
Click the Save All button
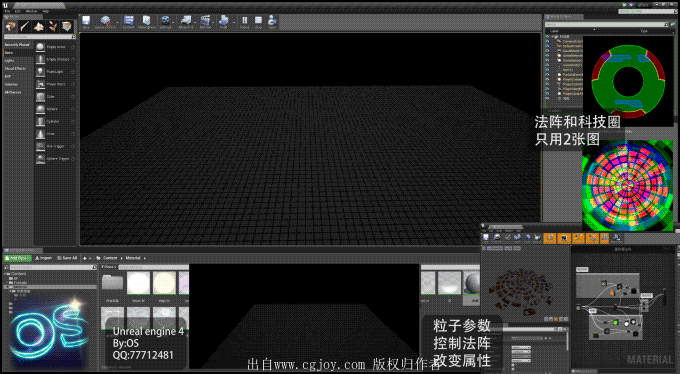click(x=67, y=258)
